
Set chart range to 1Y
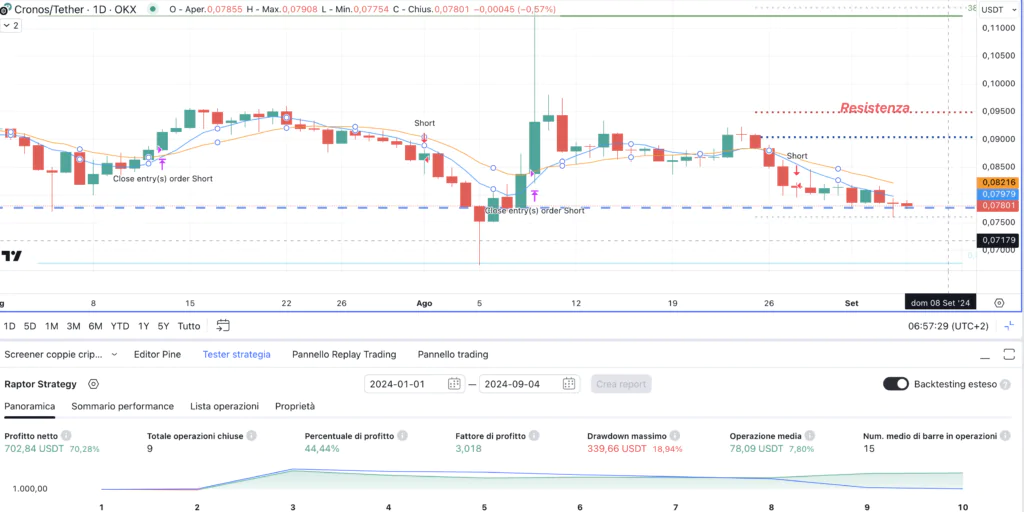[x=144, y=326]
